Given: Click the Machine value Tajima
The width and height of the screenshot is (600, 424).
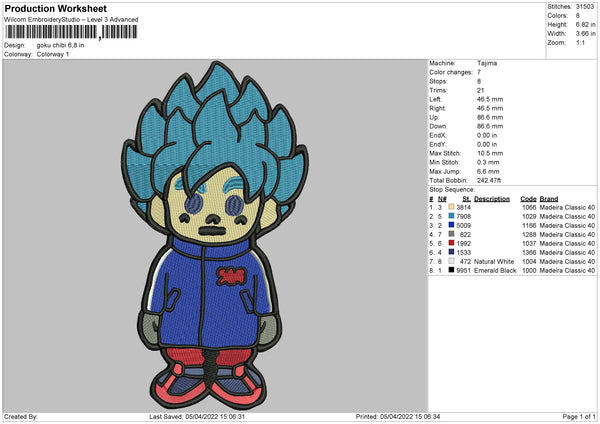Looking at the screenshot, I should coord(487,63).
